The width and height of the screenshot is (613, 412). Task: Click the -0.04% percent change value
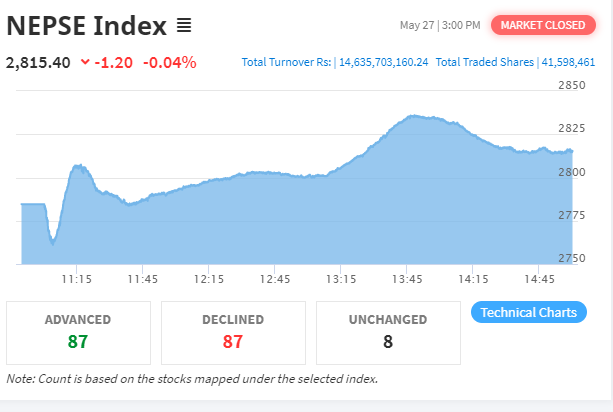(x=170, y=62)
